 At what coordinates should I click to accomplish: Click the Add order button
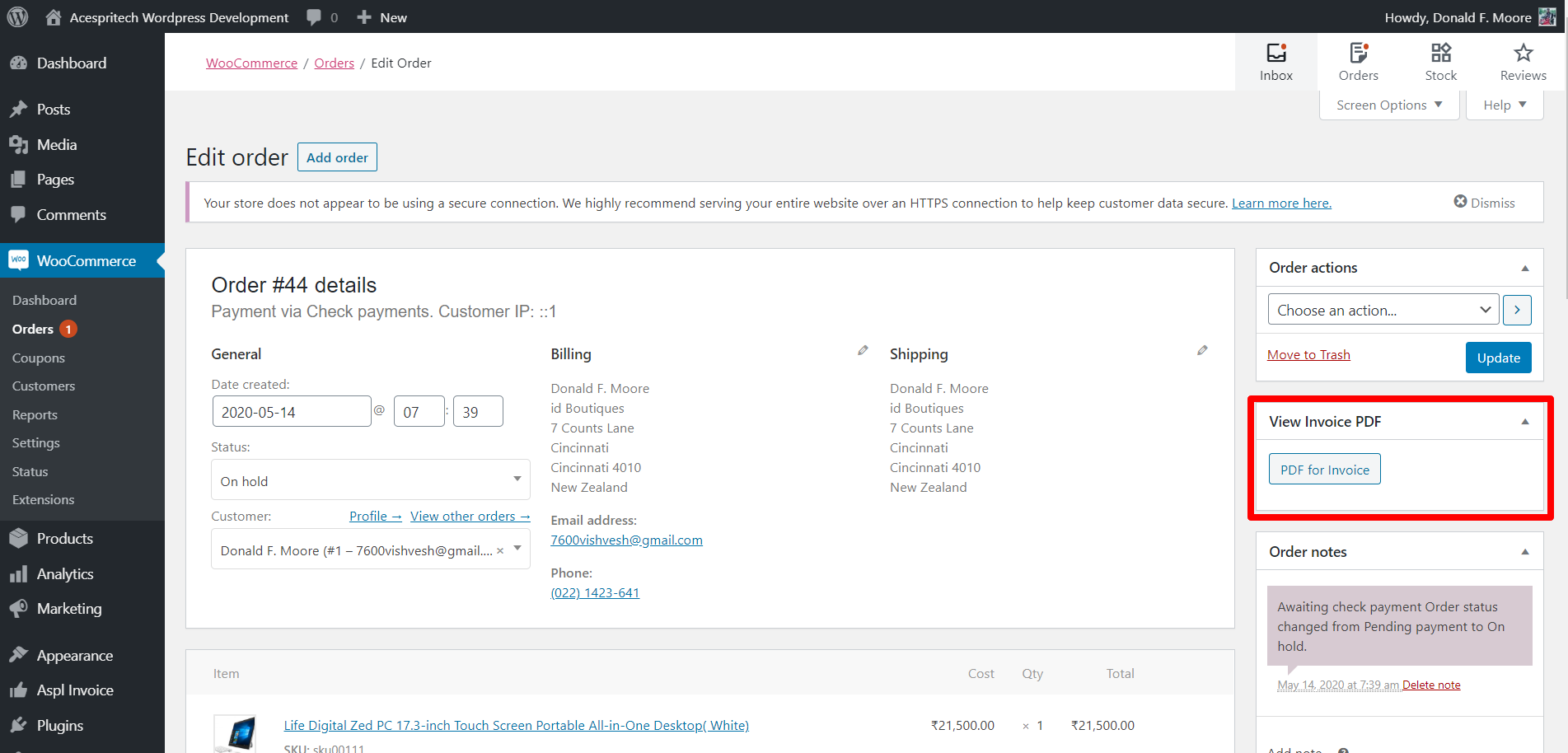pyautogui.click(x=337, y=157)
